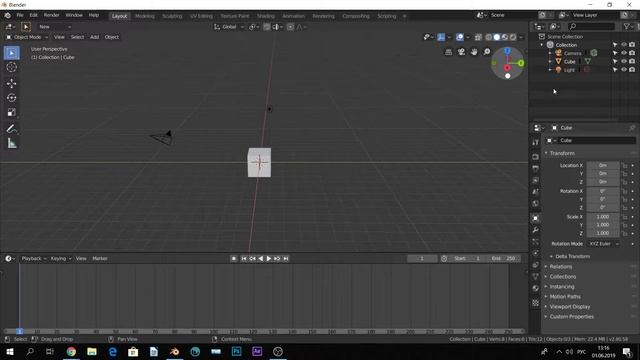The height and width of the screenshot is (360, 640).
Task: Open the Windows Start menu
Action: [x=9, y=351]
